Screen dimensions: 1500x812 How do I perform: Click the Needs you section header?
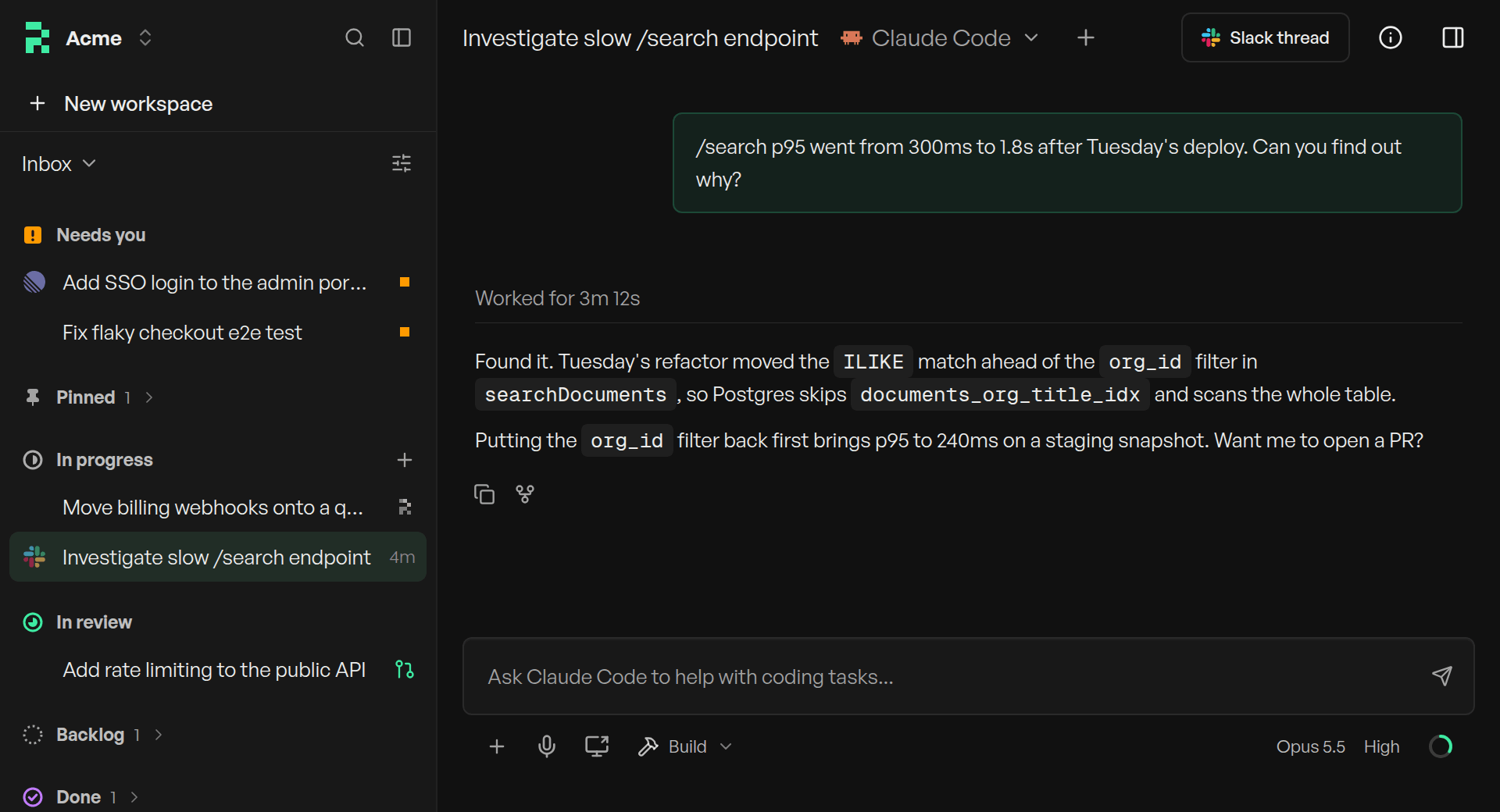[x=101, y=235]
